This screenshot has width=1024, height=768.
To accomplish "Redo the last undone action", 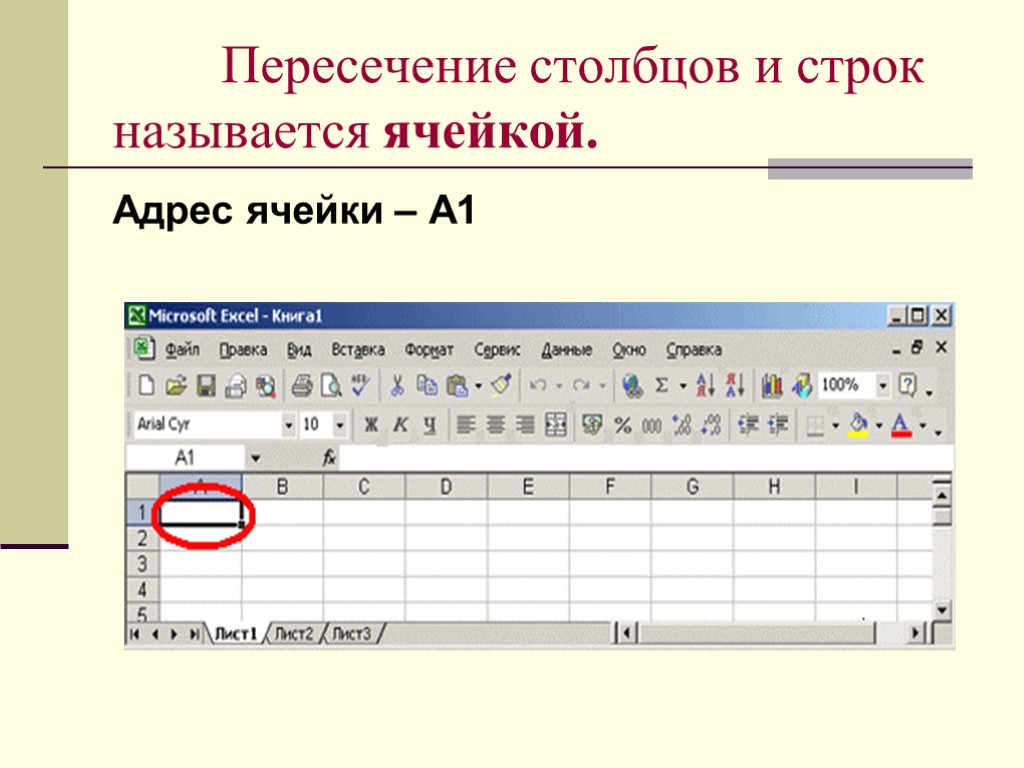I will [x=581, y=385].
